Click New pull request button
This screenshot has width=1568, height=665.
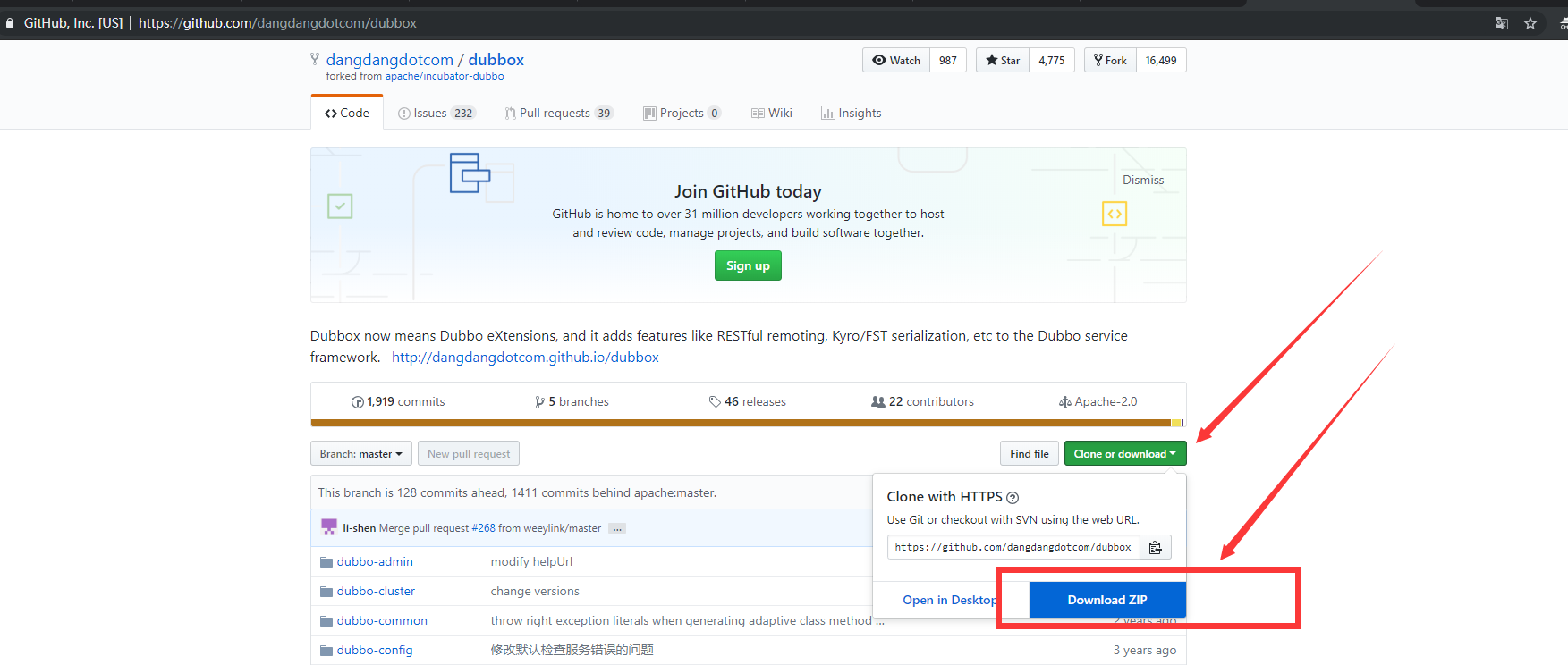tap(469, 453)
